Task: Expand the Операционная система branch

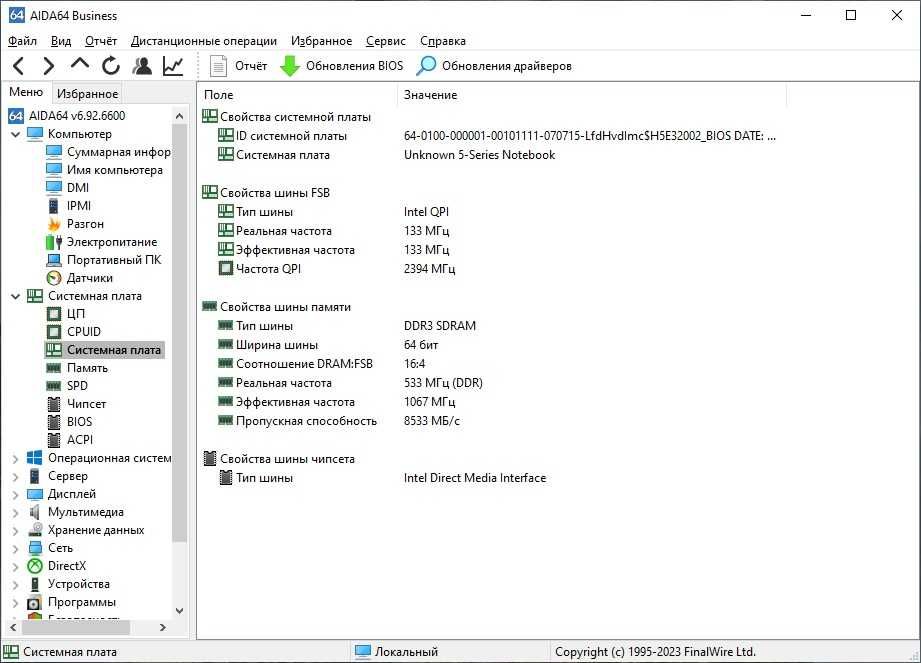Action: click(16, 459)
